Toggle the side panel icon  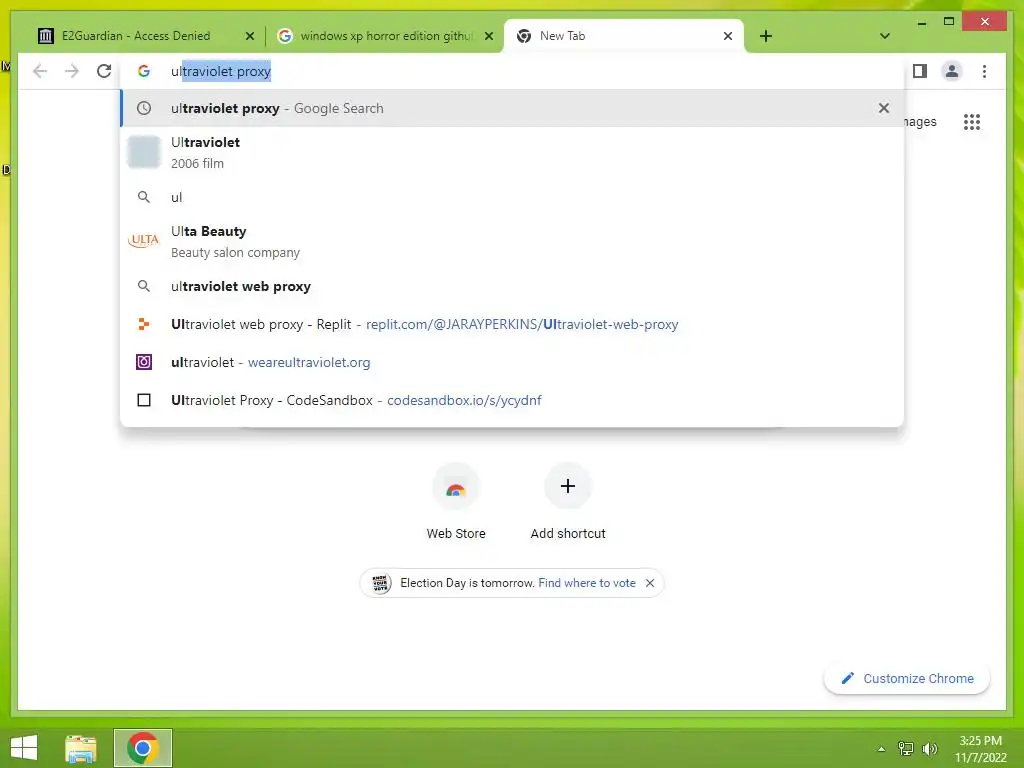(x=920, y=71)
